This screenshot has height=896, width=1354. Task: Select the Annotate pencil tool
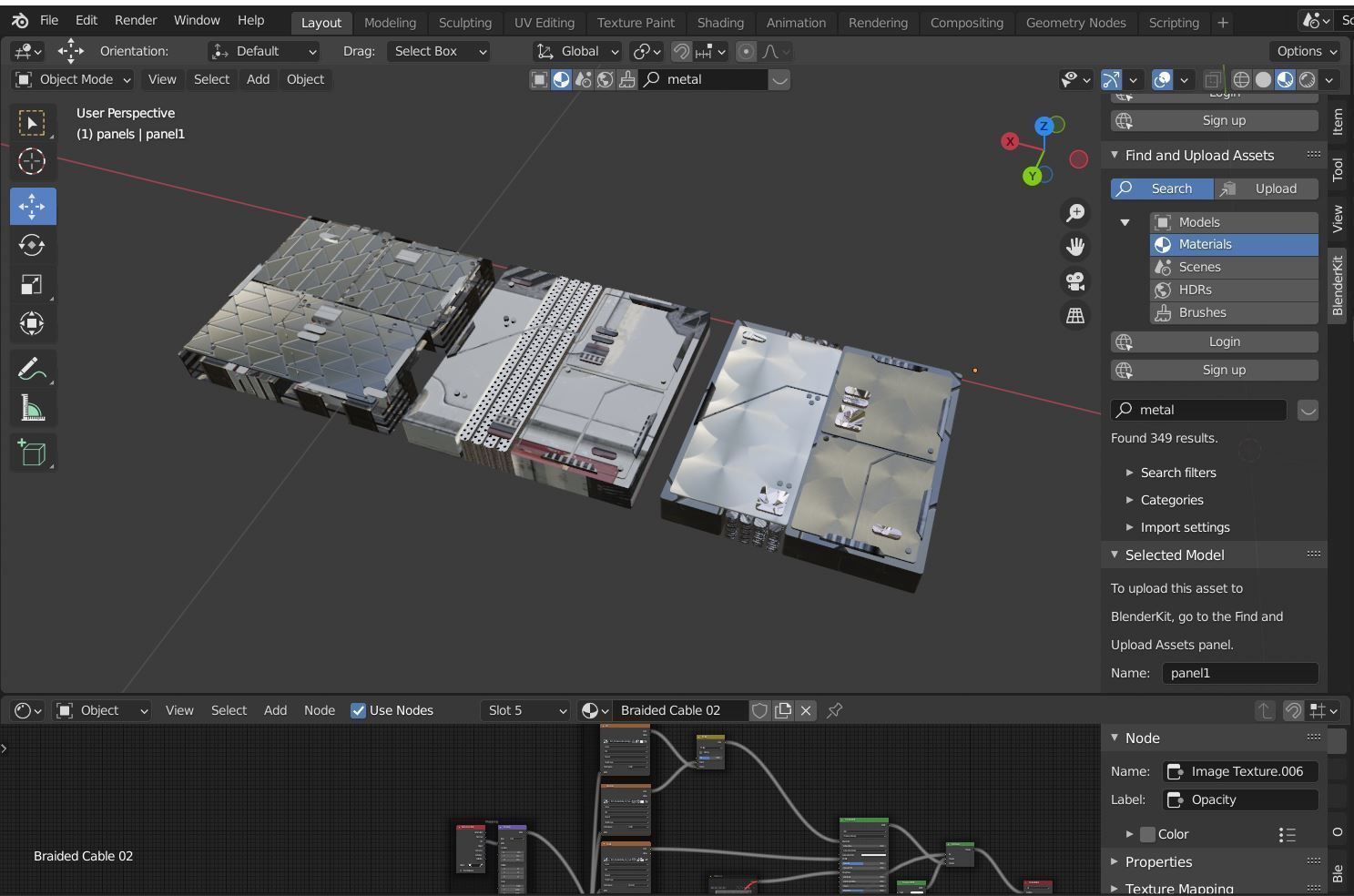point(32,369)
